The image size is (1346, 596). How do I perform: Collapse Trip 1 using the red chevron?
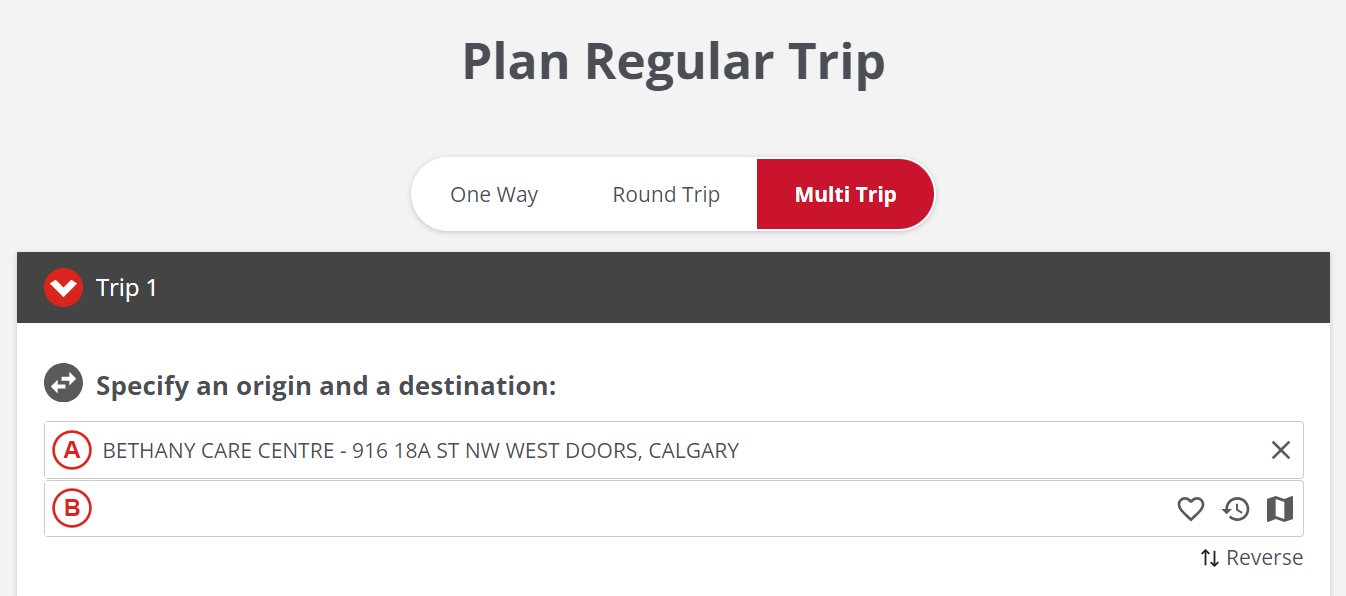coord(63,288)
